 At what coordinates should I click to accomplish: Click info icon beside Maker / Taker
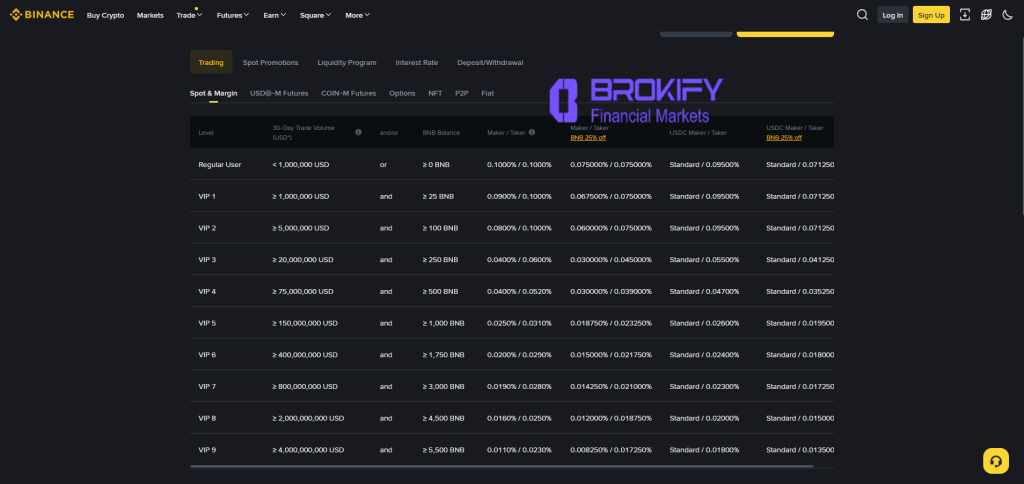tap(532, 132)
